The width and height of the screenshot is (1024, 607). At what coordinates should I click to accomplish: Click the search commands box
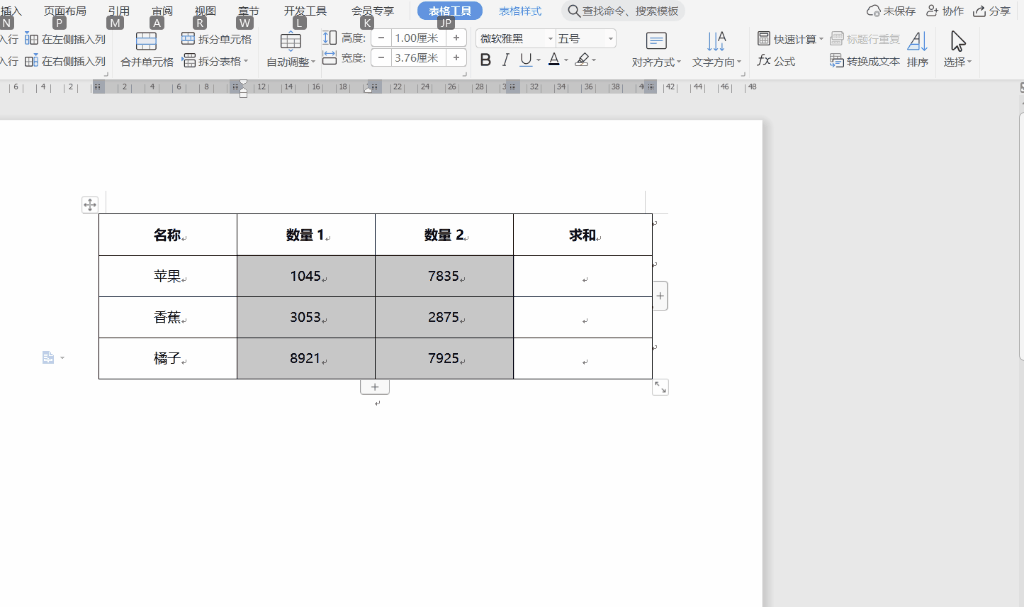624,11
